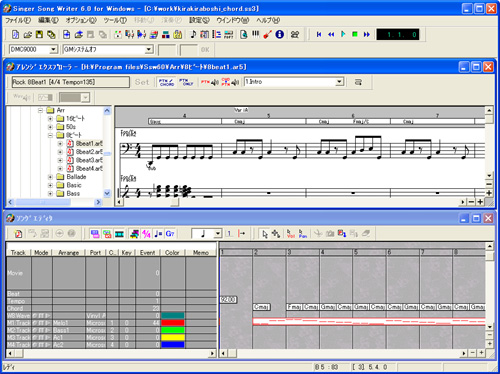Click the Event column header
This screenshot has width=500, height=374.
pyautogui.click(x=148, y=253)
